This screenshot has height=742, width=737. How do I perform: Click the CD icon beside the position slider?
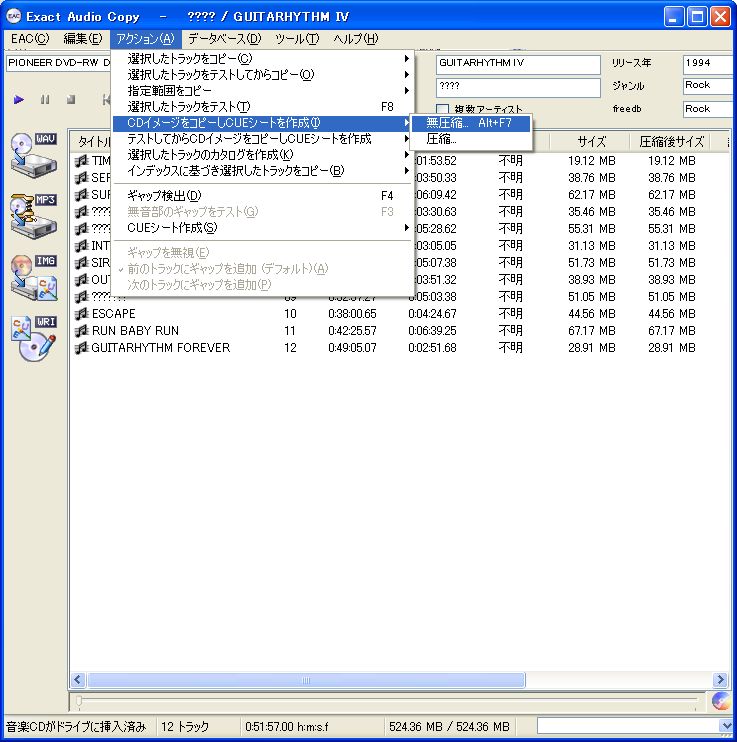pyautogui.click(x=720, y=701)
